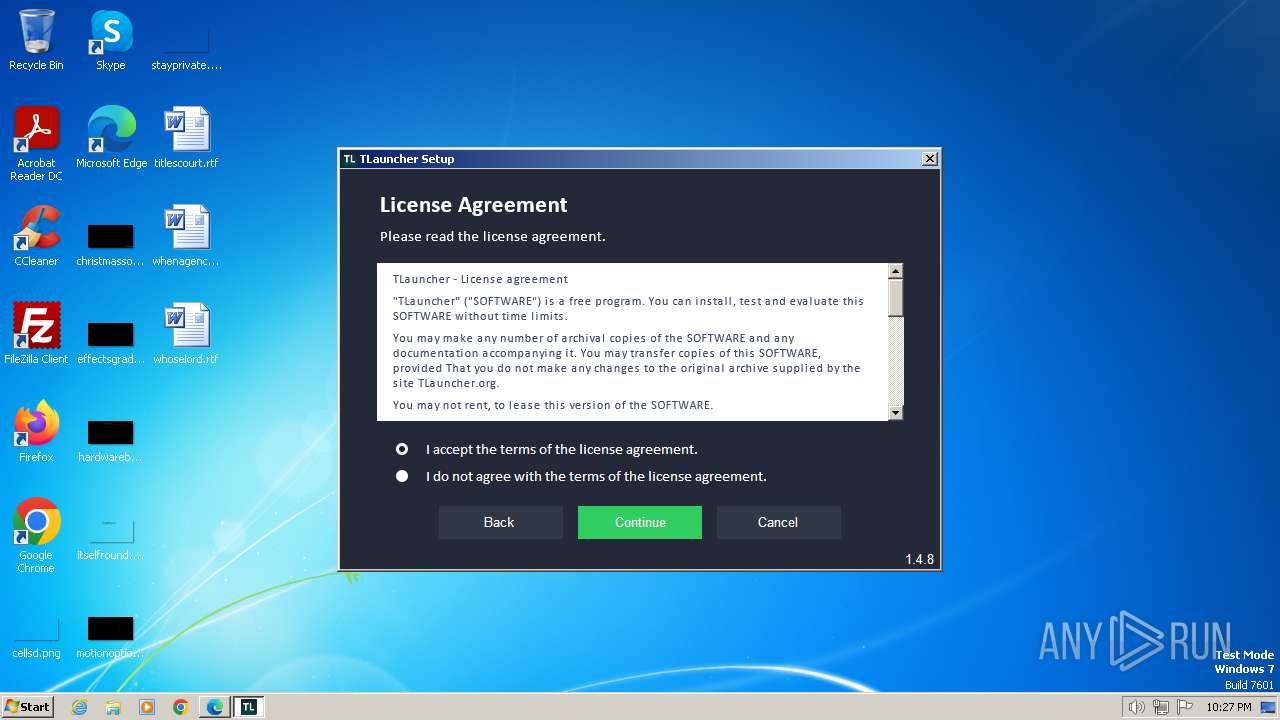
Task: Open File Explorer taskbar icon
Action: click(113, 707)
